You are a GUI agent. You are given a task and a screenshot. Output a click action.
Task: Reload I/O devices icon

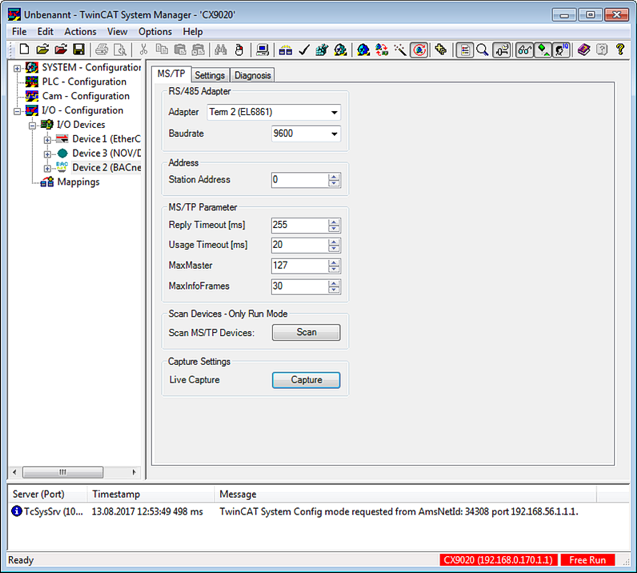tap(381, 50)
